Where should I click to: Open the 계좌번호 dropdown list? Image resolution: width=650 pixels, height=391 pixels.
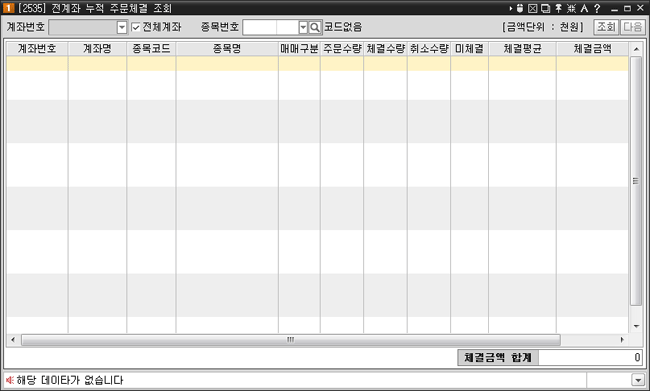121,27
